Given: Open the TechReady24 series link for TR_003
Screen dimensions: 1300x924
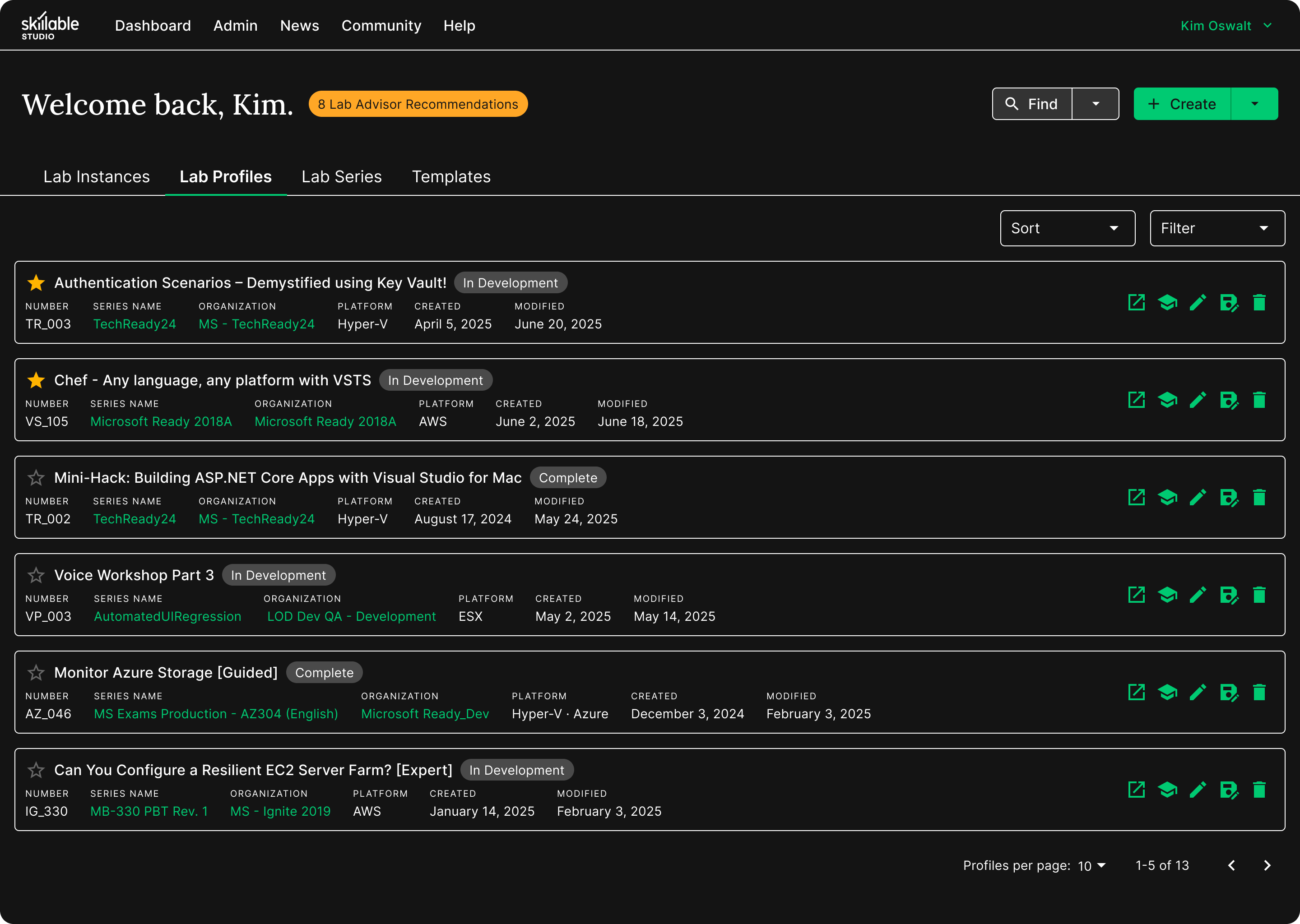Looking at the screenshot, I should click(135, 324).
